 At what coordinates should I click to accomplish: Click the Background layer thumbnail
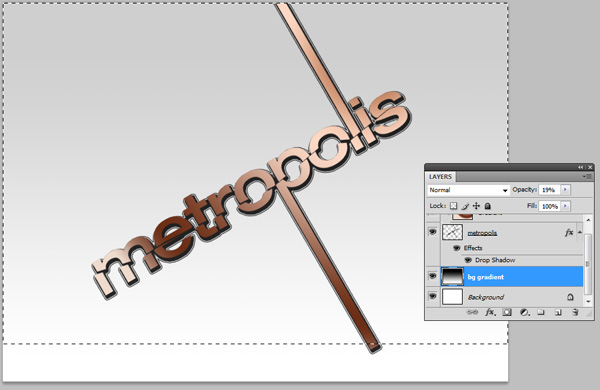452,297
